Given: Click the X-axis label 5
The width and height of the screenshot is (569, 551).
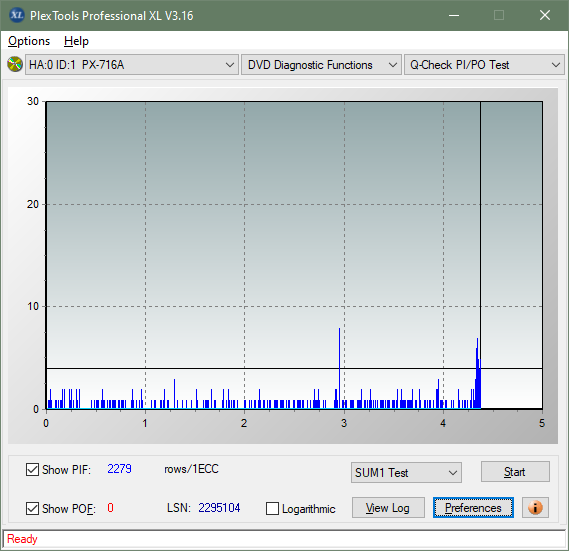Looking at the screenshot, I should pyautogui.click(x=542, y=423).
